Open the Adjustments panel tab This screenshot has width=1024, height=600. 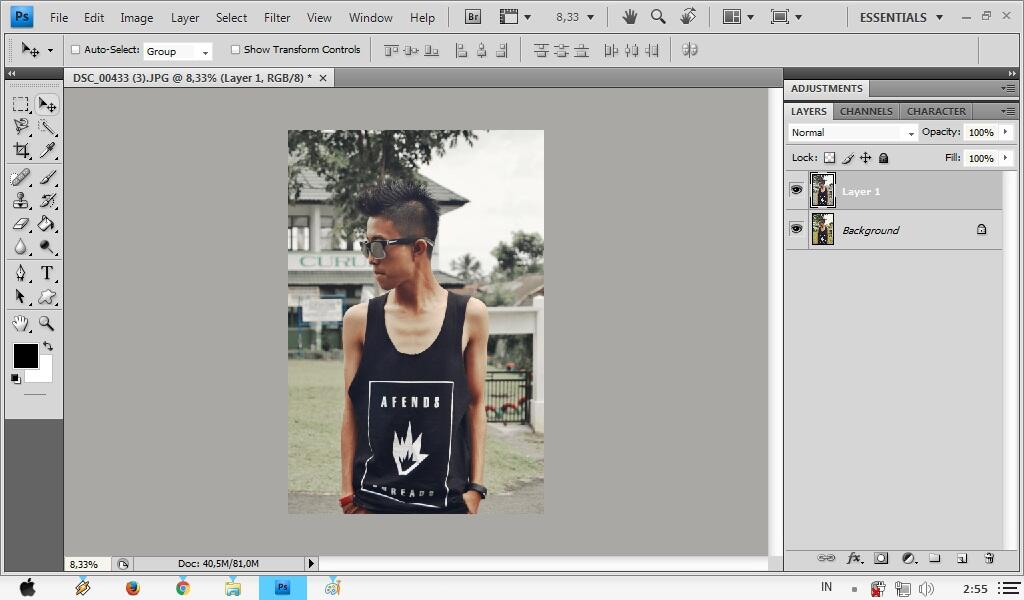coord(827,88)
